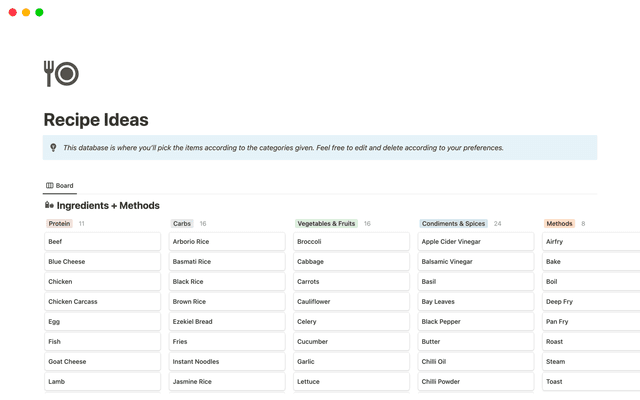
Task: Open the Blue Cheese card
Action: (103, 262)
